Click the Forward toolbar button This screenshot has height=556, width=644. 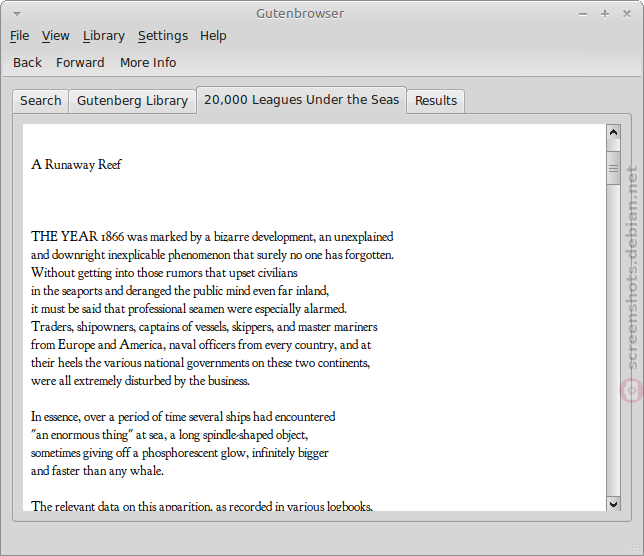(x=80, y=63)
